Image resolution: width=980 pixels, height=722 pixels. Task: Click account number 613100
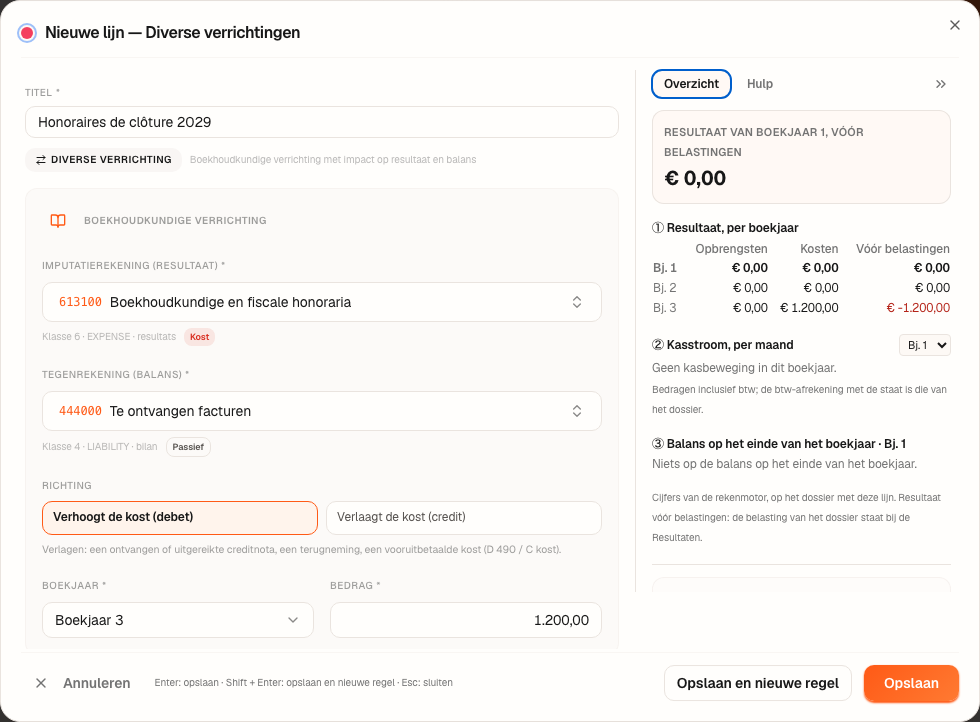(x=80, y=302)
